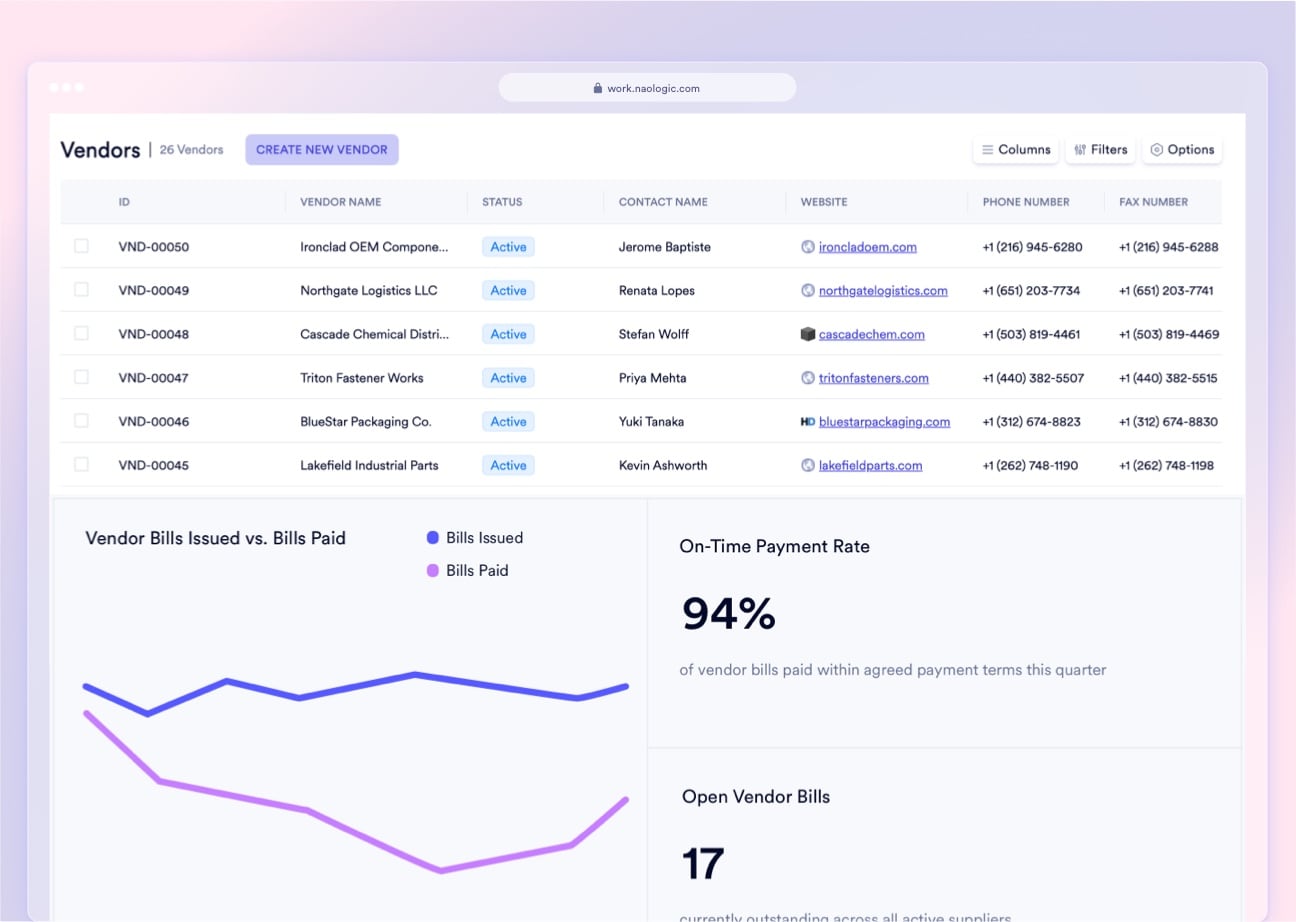
Task: Follow the bluestarpackaging.com link
Action: pos(884,421)
